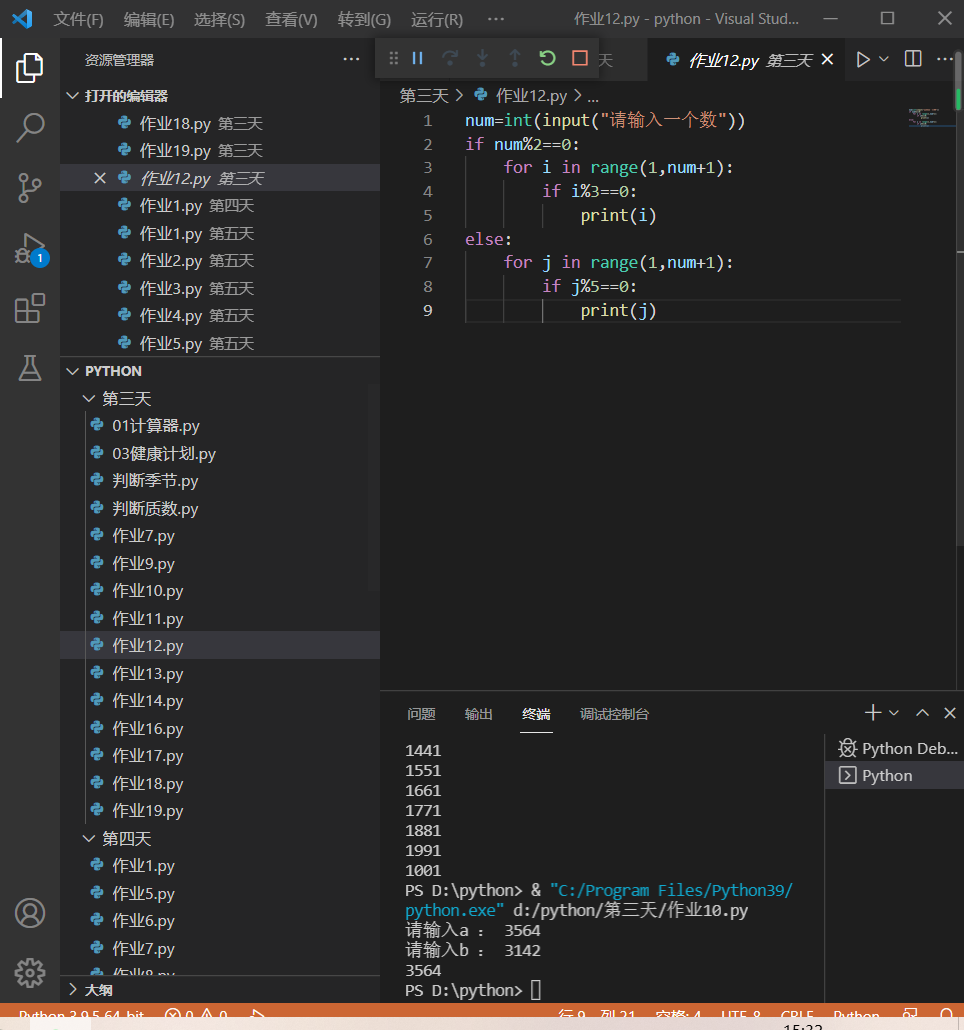
Task: Click the 第三天 breadcrumb segment
Action: pyautogui.click(x=424, y=96)
